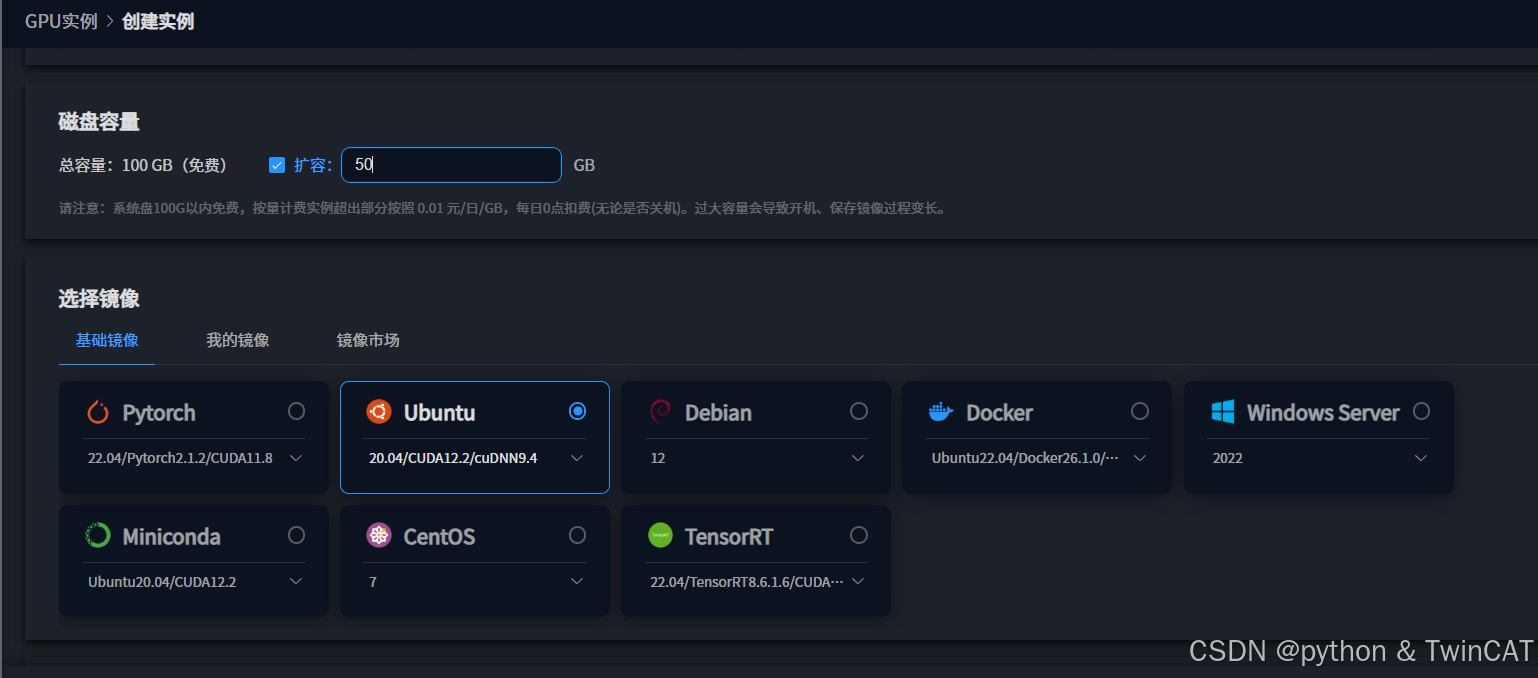Image resolution: width=1538 pixels, height=678 pixels.
Task: Open Docker version dropdown Ubuntu22.04/Docker26.1.0
Action: tap(1037, 458)
